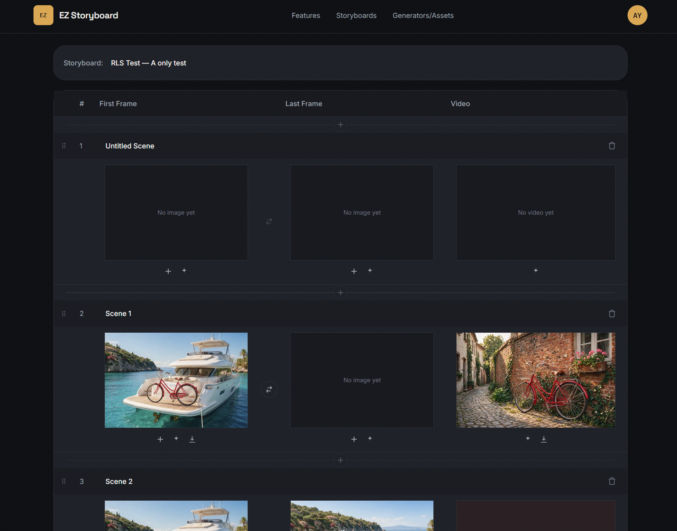The height and width of the screenshot is (531, 677).
Task: Download the Scene 1 video
Action: pyautogui.click(x=544, y=439)
